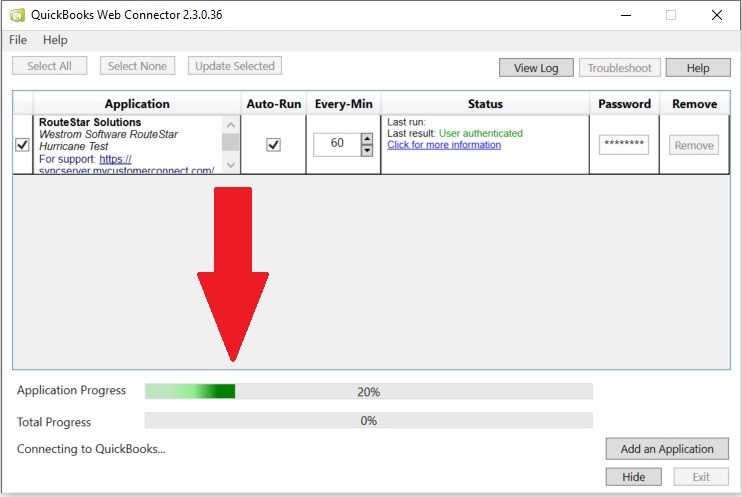Viewport: 742px width, 497px height.
Task: Click the Last run label
Action: [x=406, y=122]
